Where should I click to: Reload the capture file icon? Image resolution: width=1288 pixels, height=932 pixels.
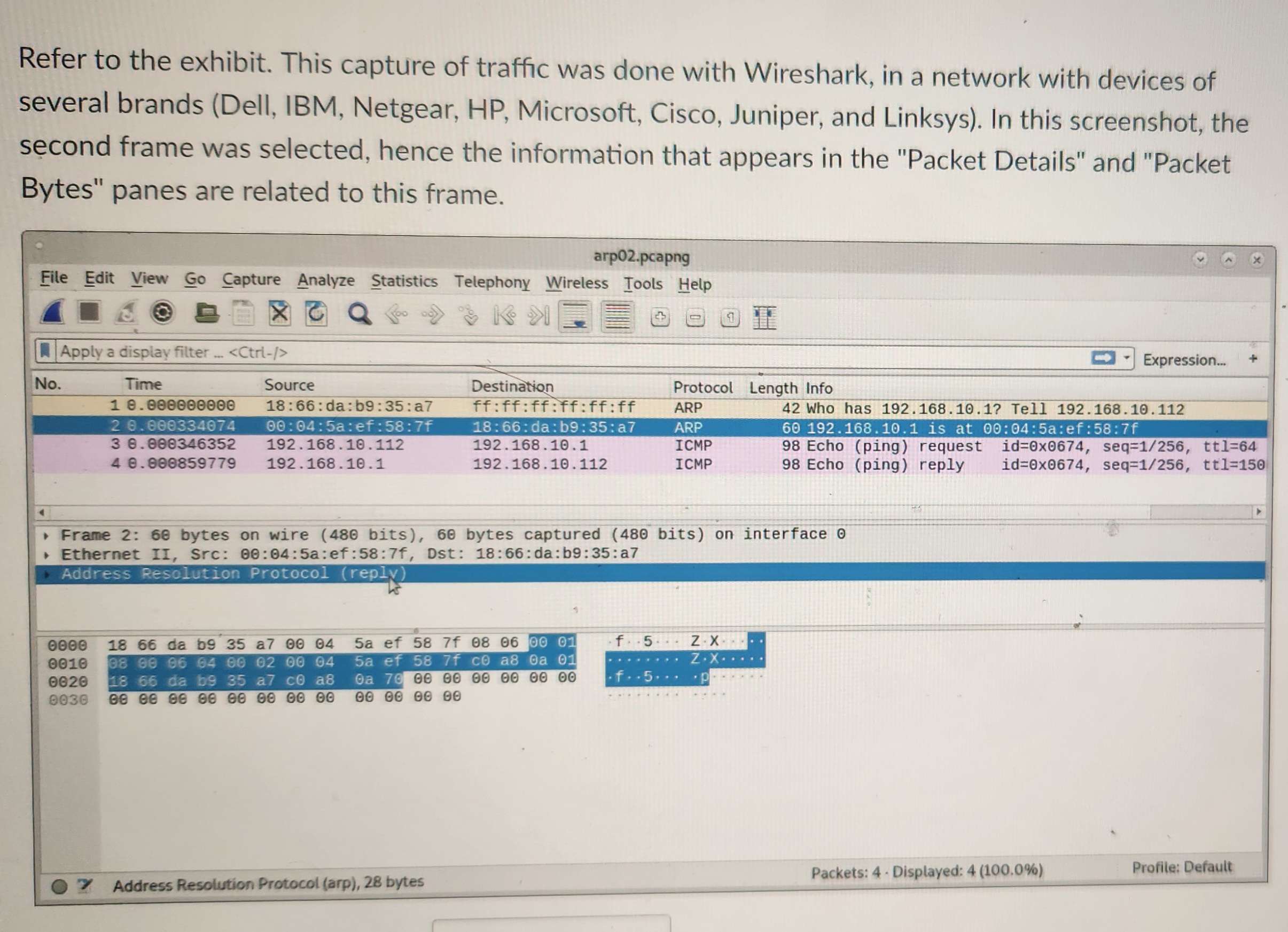316,314
